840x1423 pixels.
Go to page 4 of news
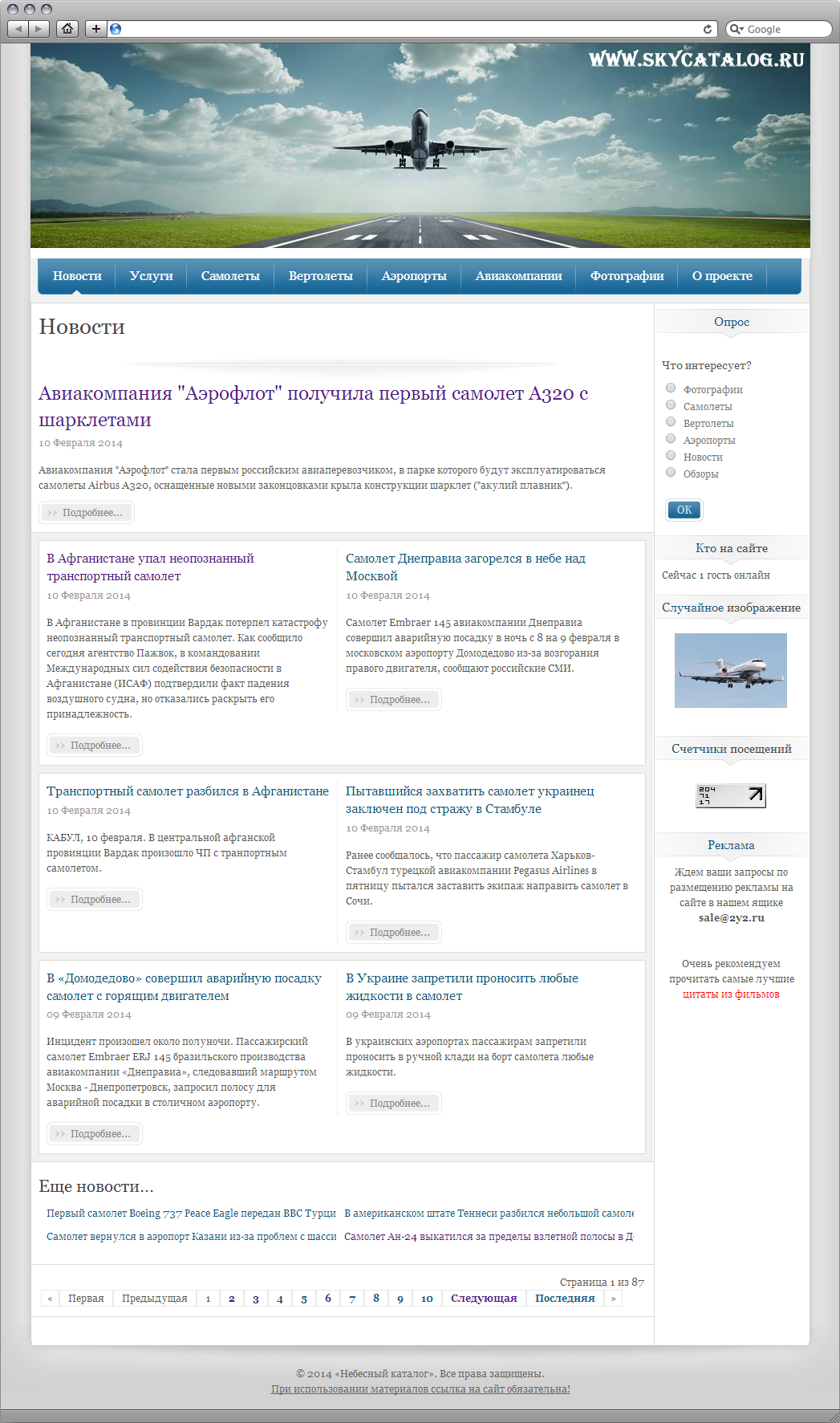280,1298
